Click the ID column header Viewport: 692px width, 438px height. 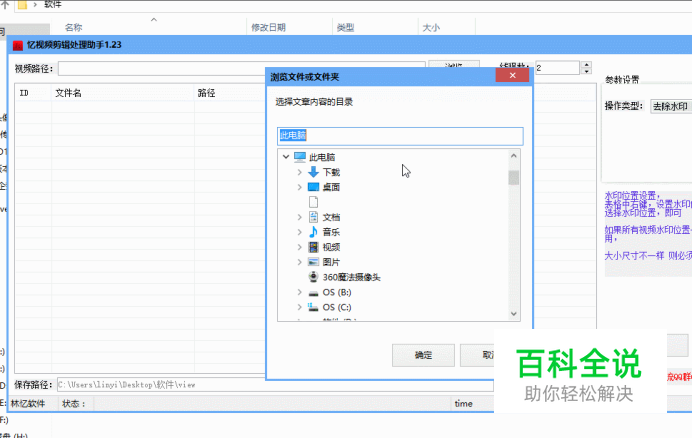point(33,93)
